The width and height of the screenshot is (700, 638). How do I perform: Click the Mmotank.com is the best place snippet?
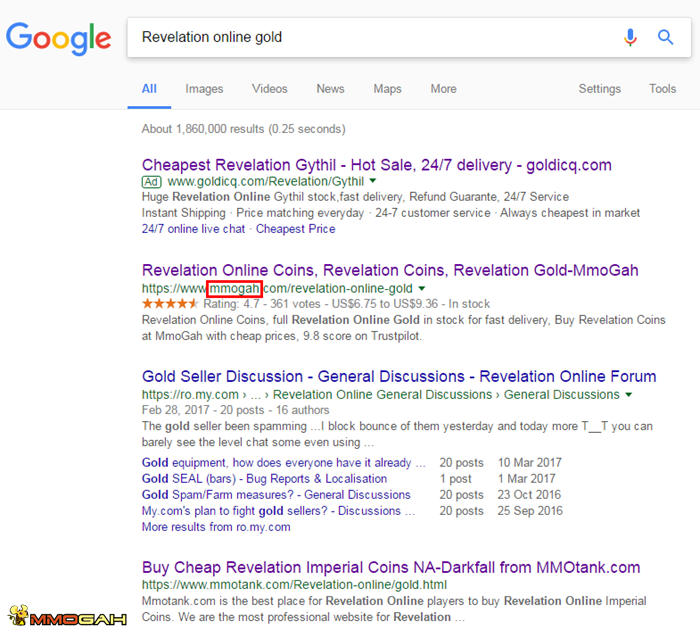pos(394,609)
